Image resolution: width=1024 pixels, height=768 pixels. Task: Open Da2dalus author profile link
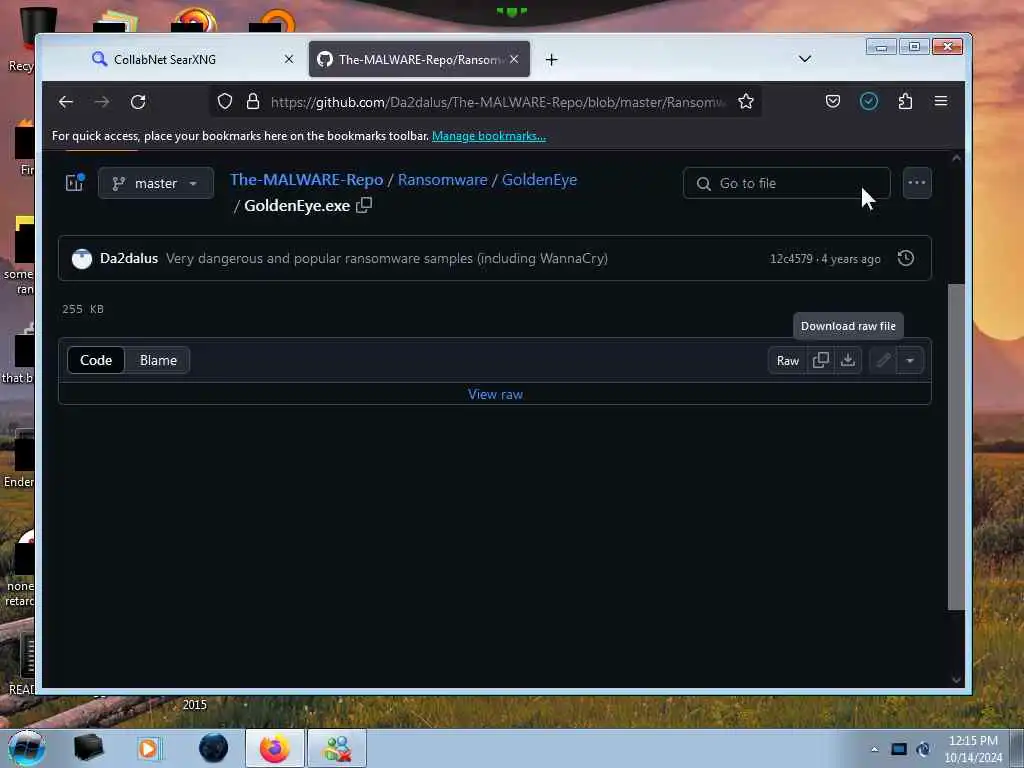[129, 259]
